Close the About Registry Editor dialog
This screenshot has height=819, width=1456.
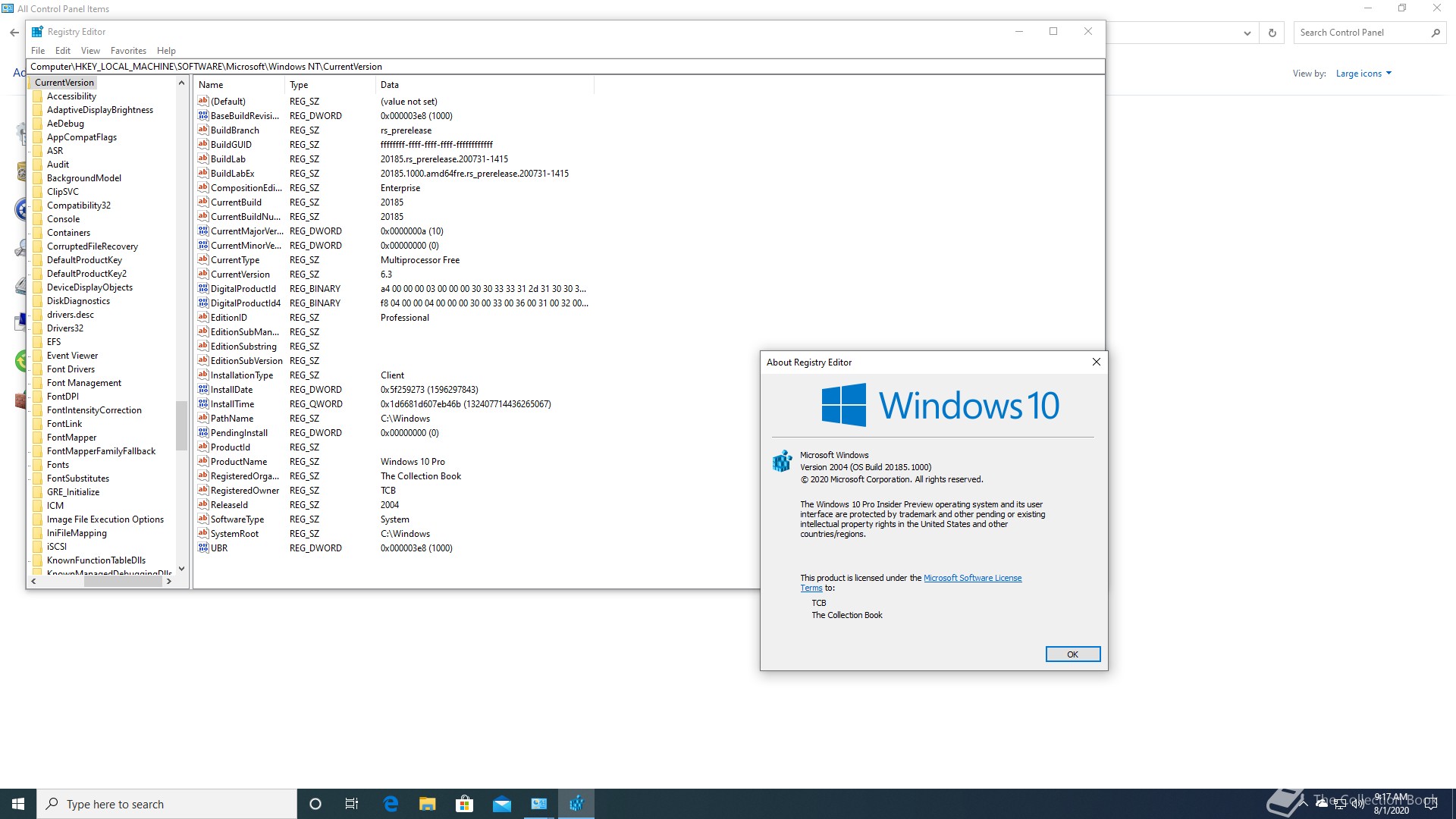[1096, 362]
